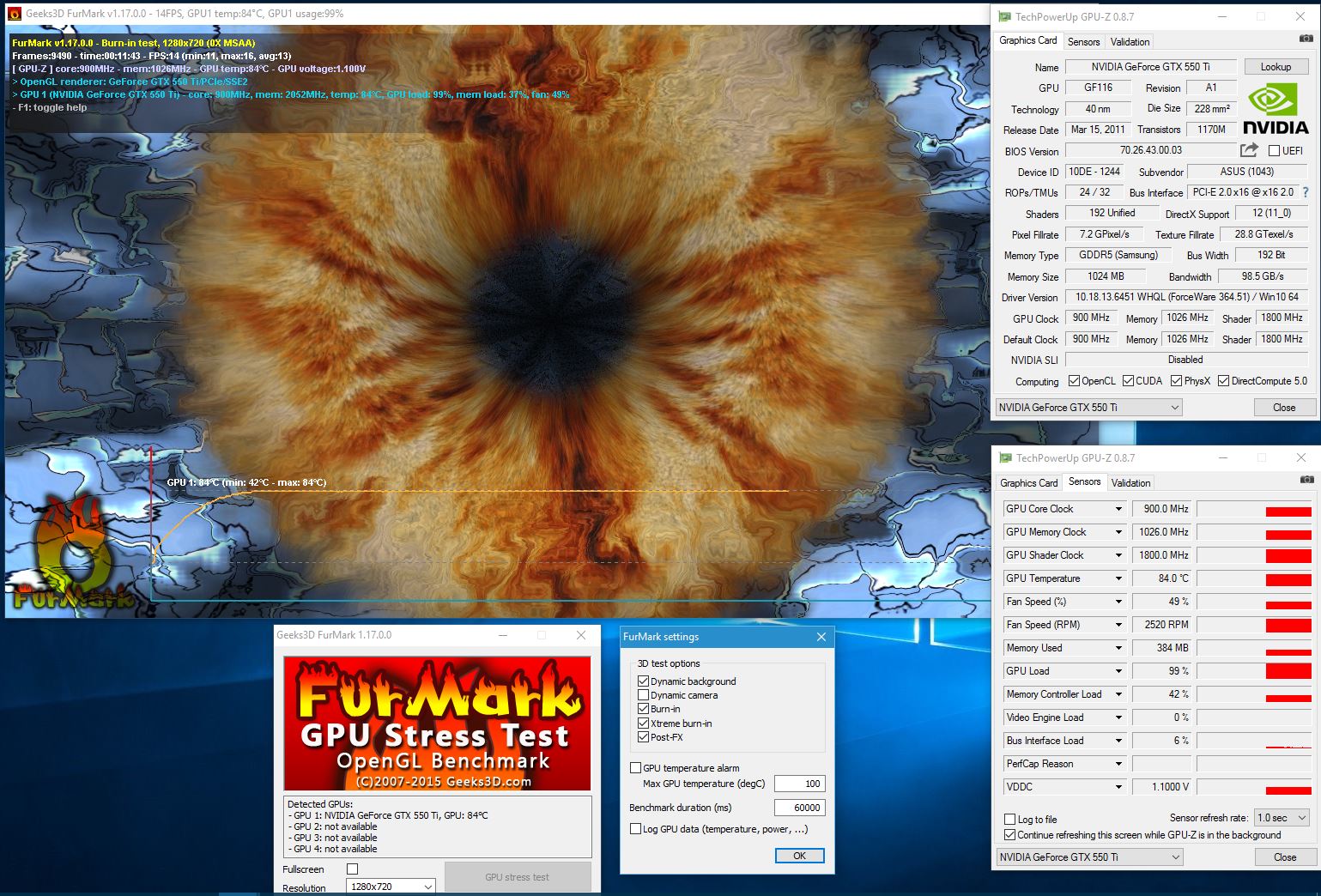
Task: Switch to the Graphics Card tab in the lower GPU-Z window
Action: coord(1029,483)
